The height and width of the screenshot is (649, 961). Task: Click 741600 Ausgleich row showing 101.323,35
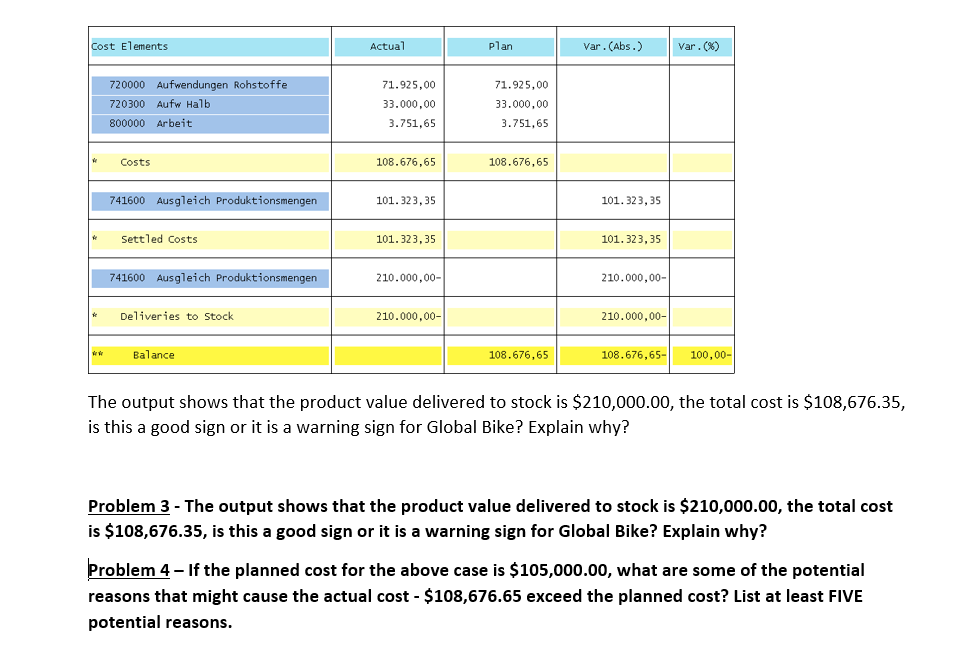click(x=210, y=201)
